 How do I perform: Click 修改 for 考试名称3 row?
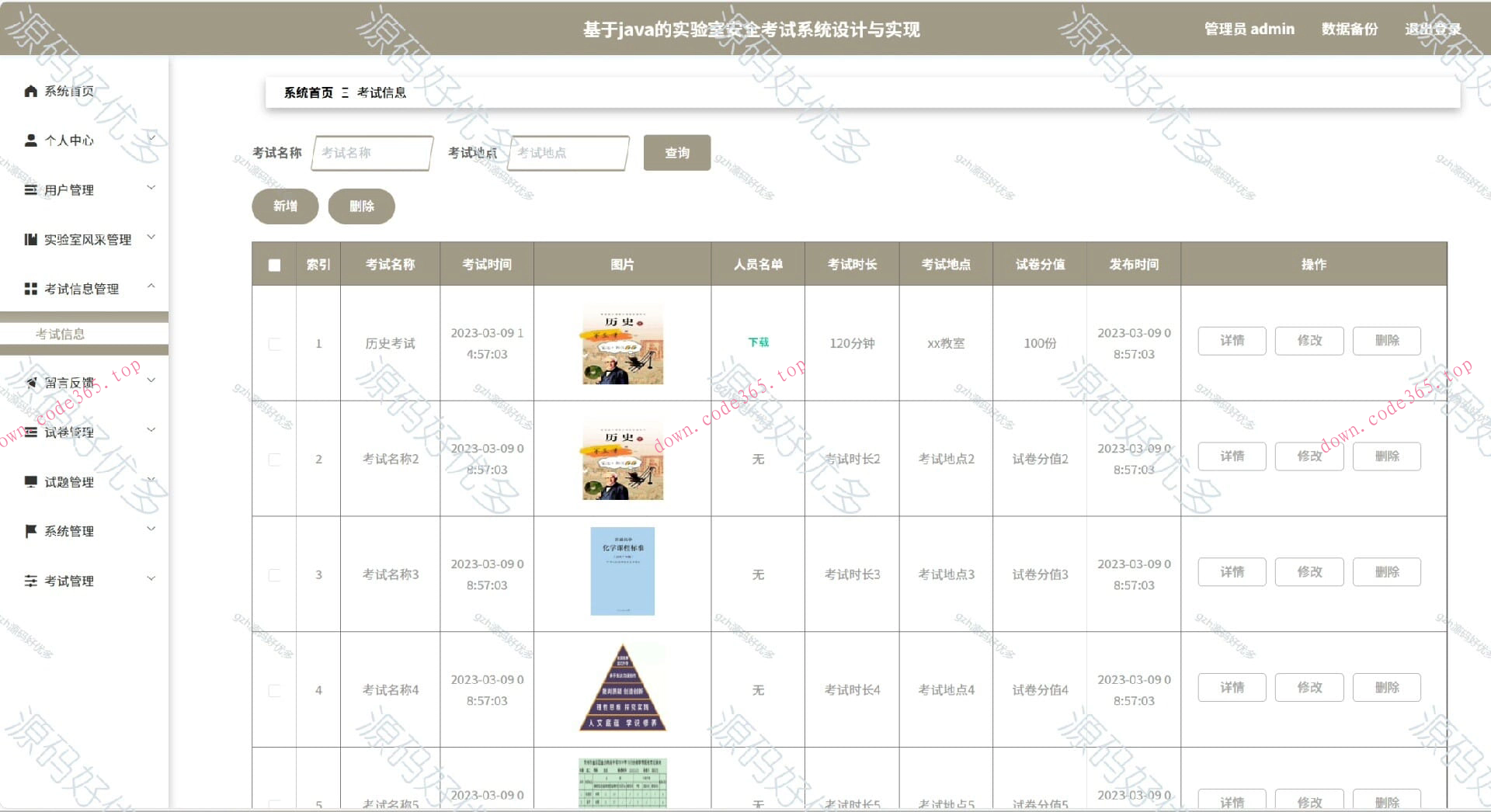tap(1309, 572)
